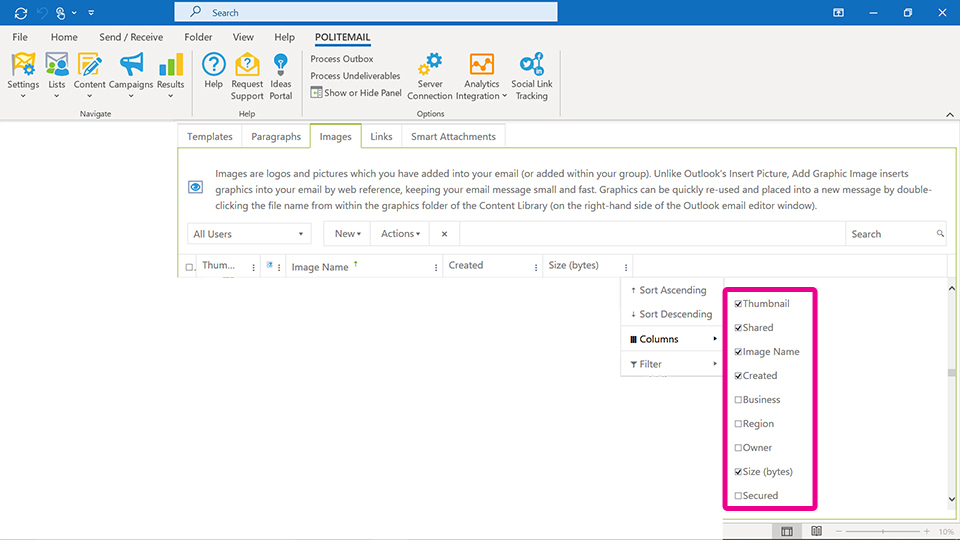Select Sort Descending menu option
The height and width of the screenshot is (540, 960).
click(x=675, y=314)
